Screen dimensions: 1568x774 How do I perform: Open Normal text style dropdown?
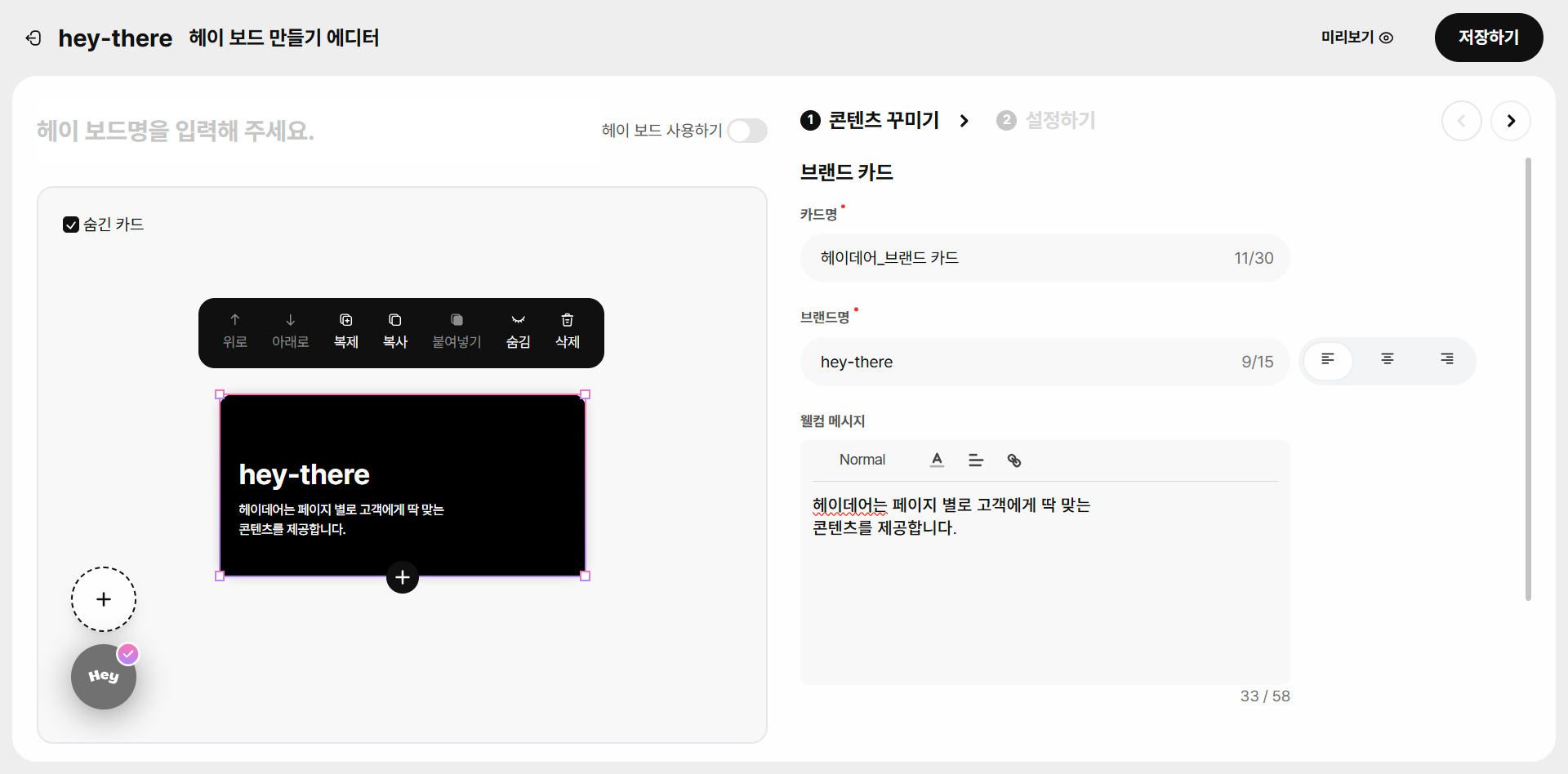coord(862,460)
